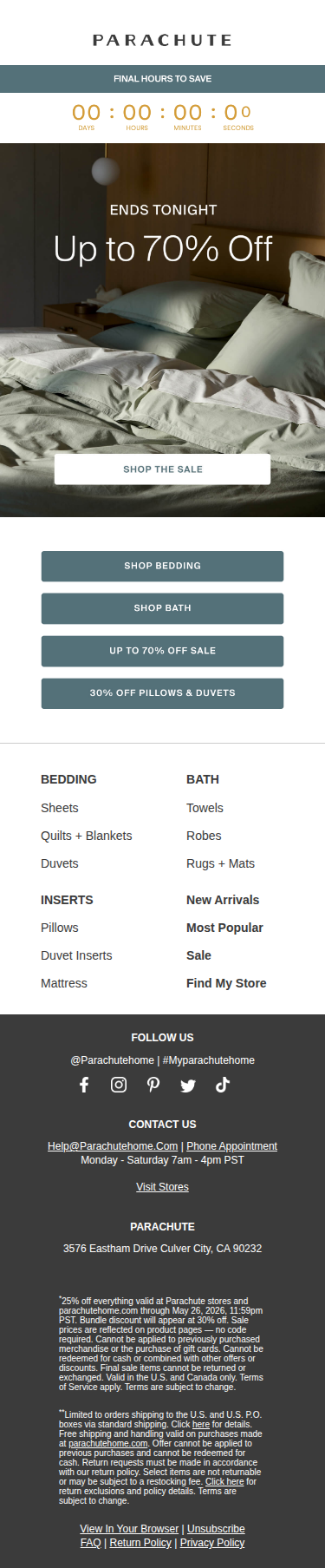This screenshot has height=1568, width=325.
Task: Visit Pinterest via the footer icon
Action: pos(153,1085)
